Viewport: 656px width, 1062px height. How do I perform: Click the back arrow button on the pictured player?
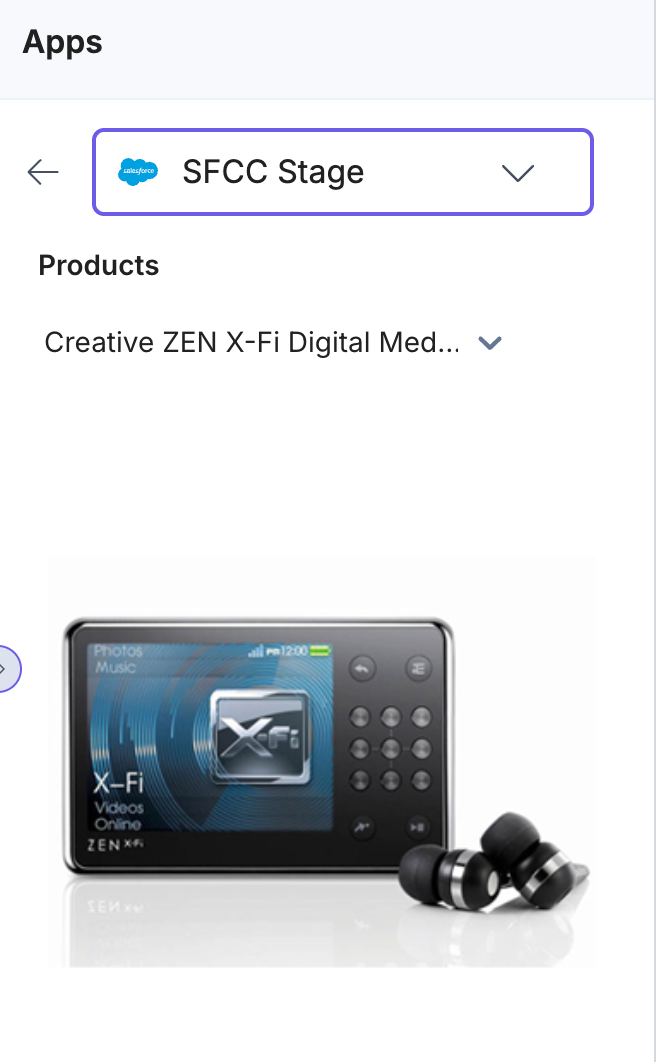coord(362,669)
